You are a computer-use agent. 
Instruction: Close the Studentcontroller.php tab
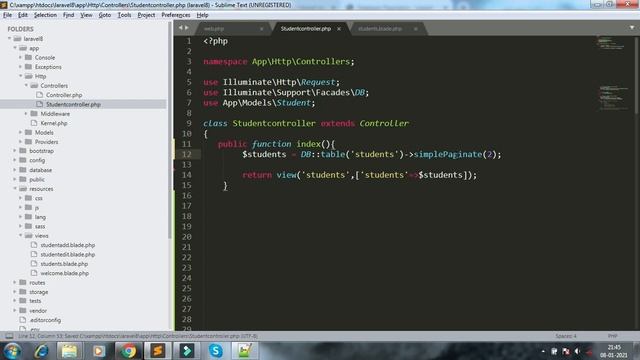coord(339,29)
